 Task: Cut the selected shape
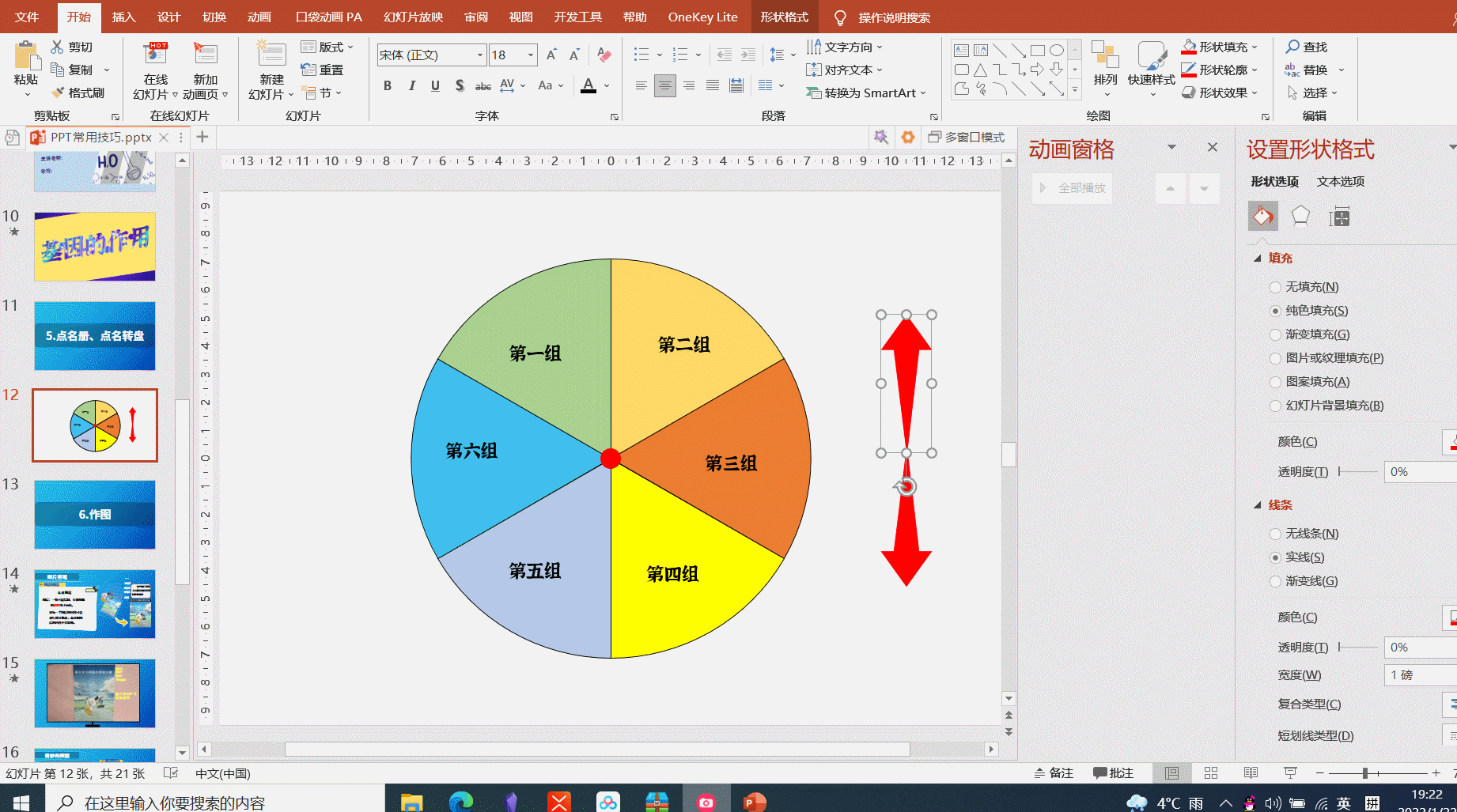tap(72, 47)
